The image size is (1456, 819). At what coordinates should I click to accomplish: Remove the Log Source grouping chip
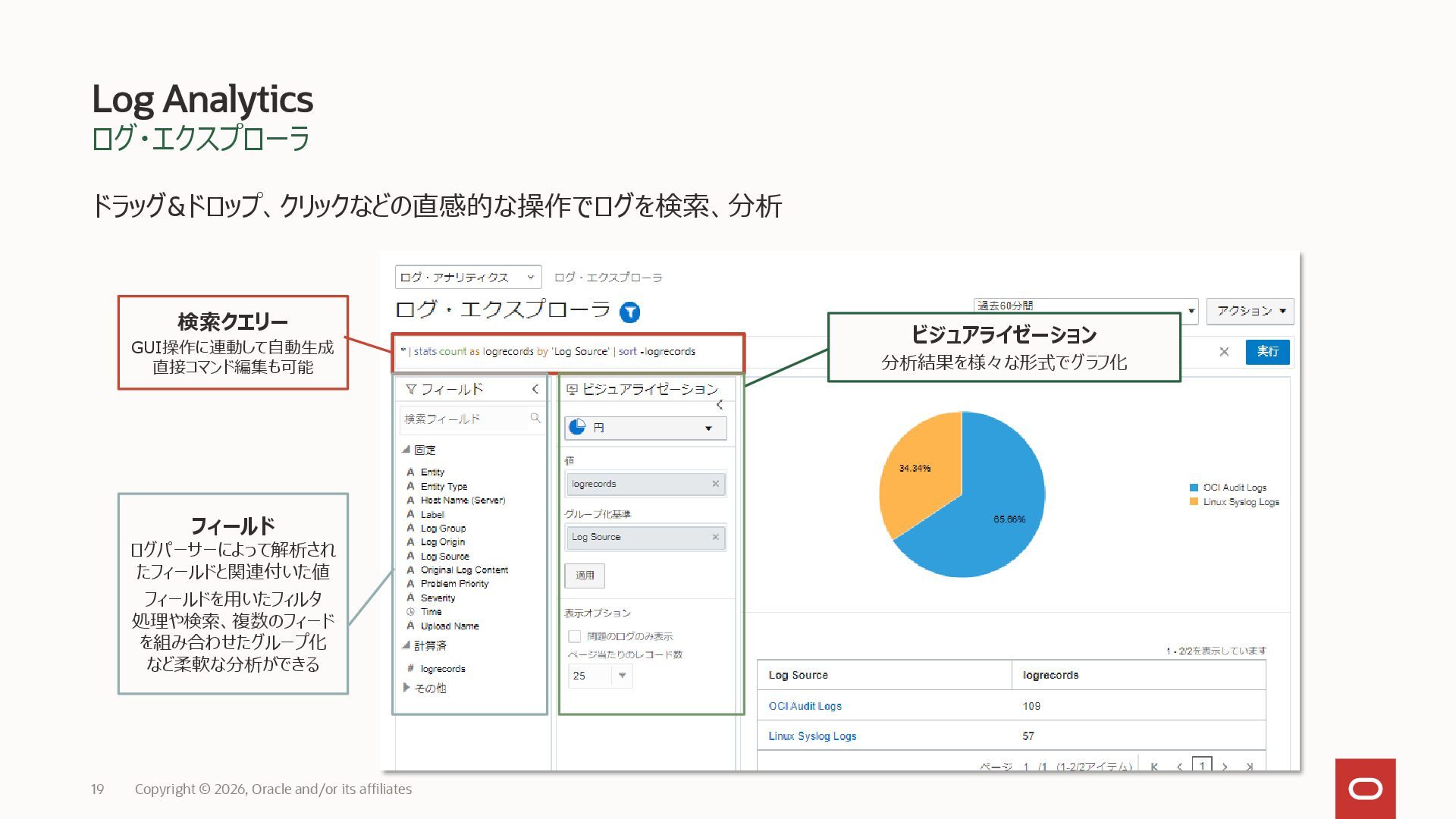pos(715,537)
